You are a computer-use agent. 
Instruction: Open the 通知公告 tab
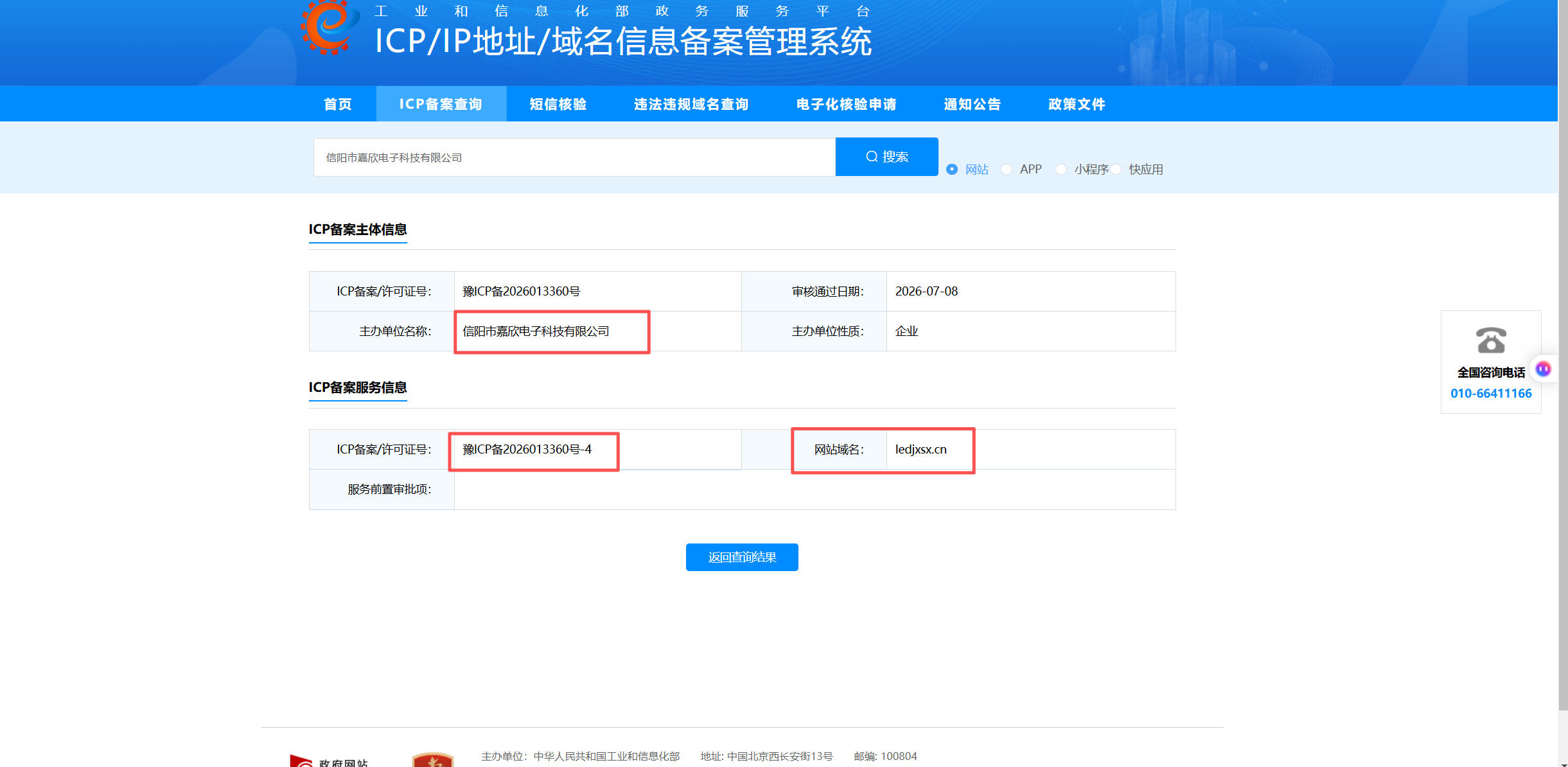click(973, 104)
